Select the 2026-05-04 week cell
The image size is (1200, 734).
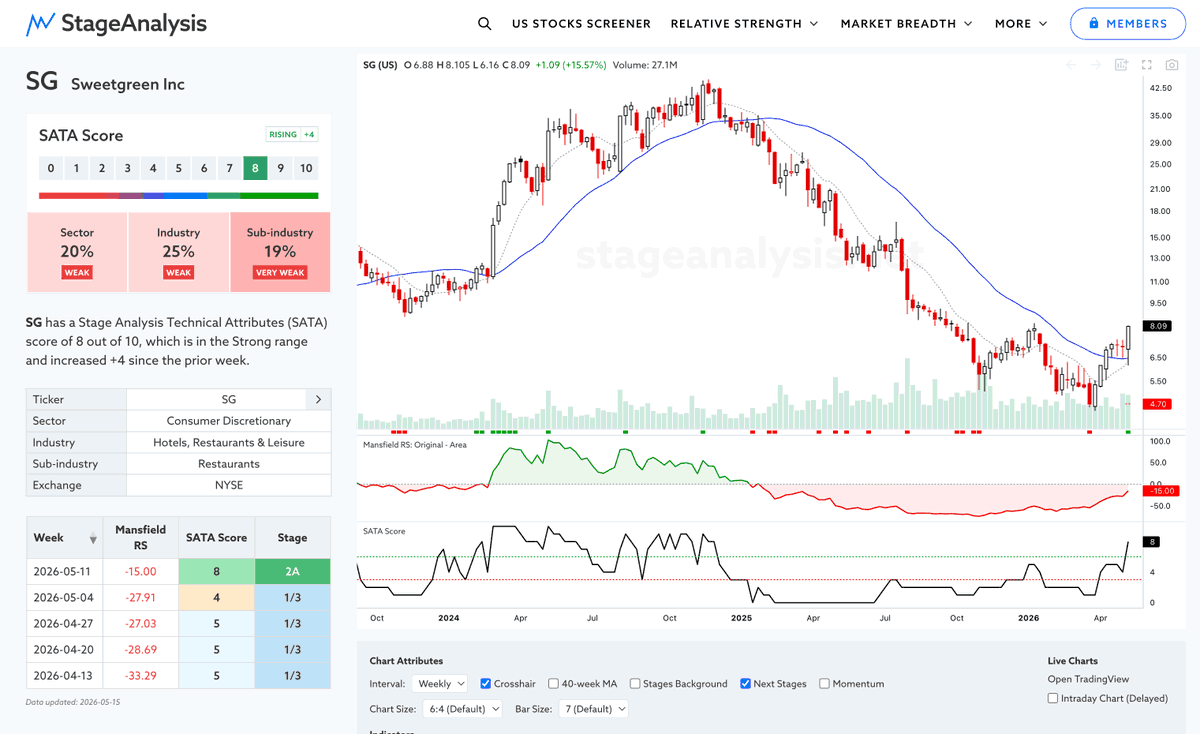65,598
